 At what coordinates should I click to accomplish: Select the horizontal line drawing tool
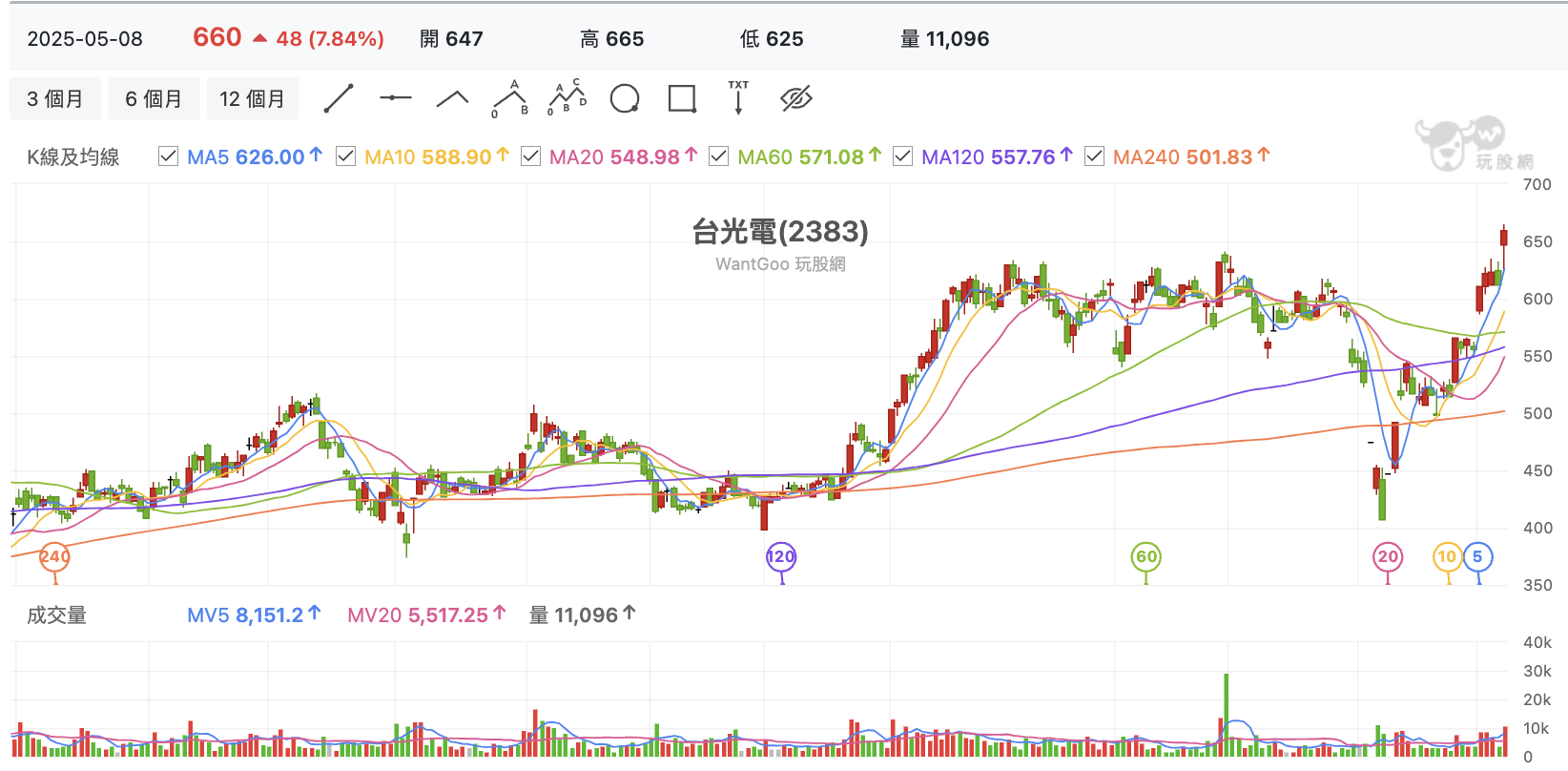[395, 98]
